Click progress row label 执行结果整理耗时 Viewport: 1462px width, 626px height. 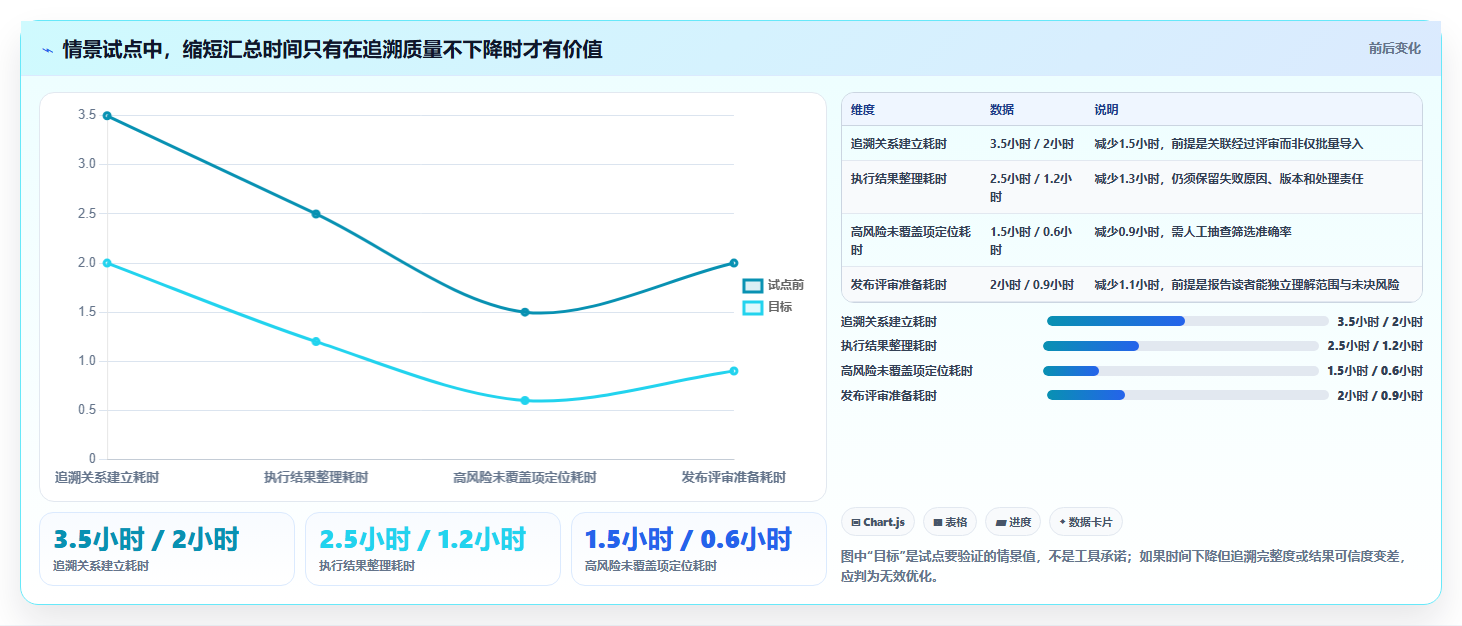click(889, 346)
